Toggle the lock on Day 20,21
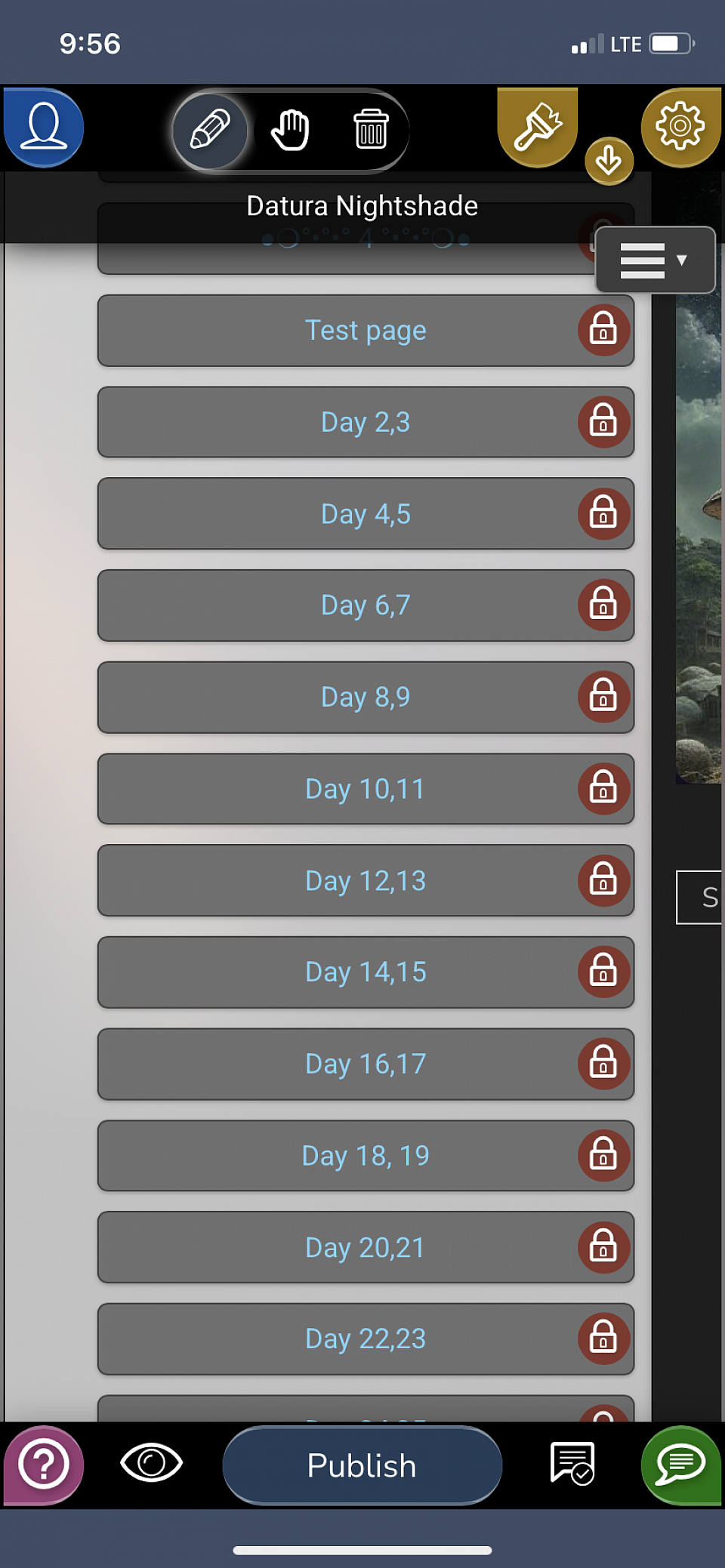 coord(603,1247)
